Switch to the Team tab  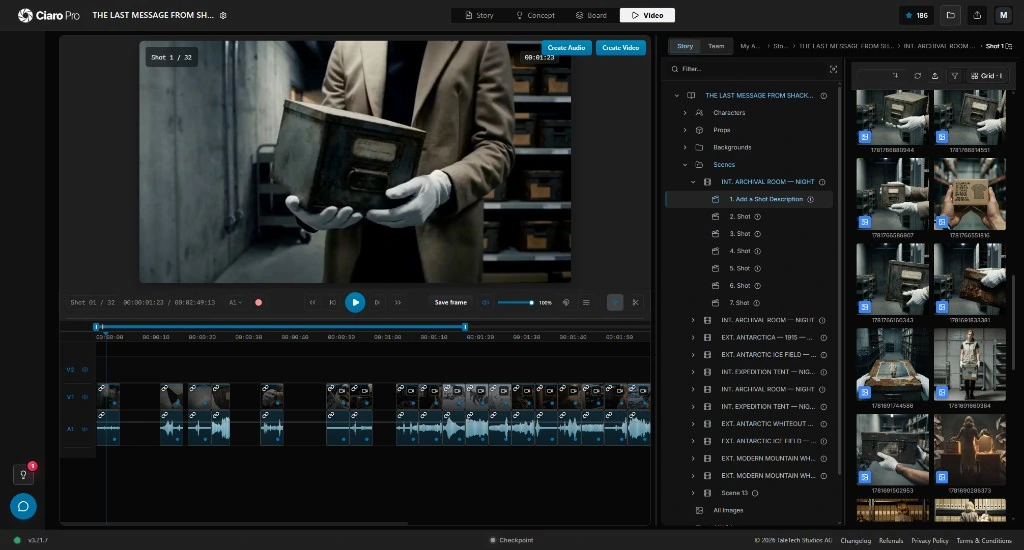pyautogui.click(x=716, y=46)
